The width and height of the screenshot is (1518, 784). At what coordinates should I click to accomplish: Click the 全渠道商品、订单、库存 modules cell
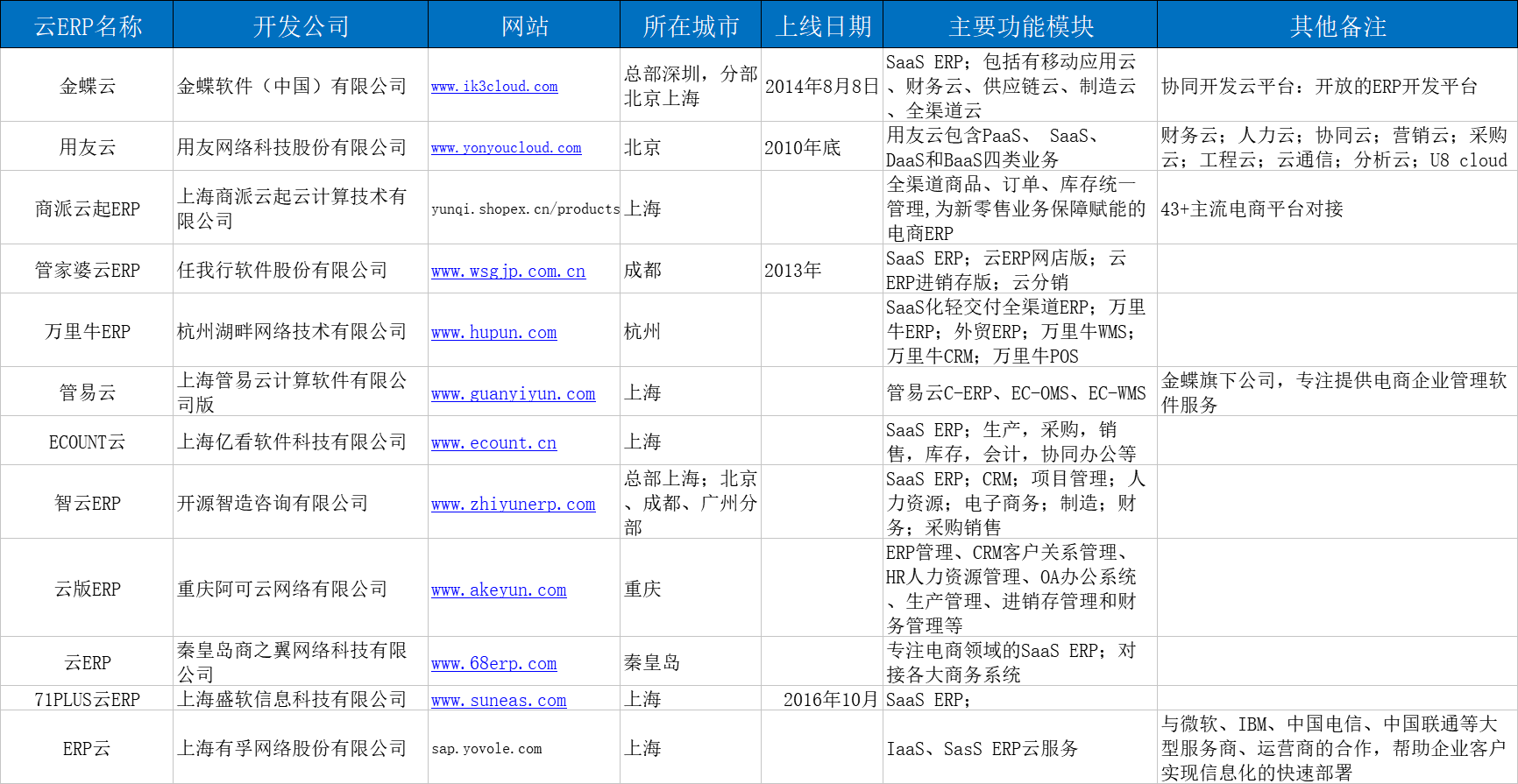pyautogui.click(x=1020, y=208)
